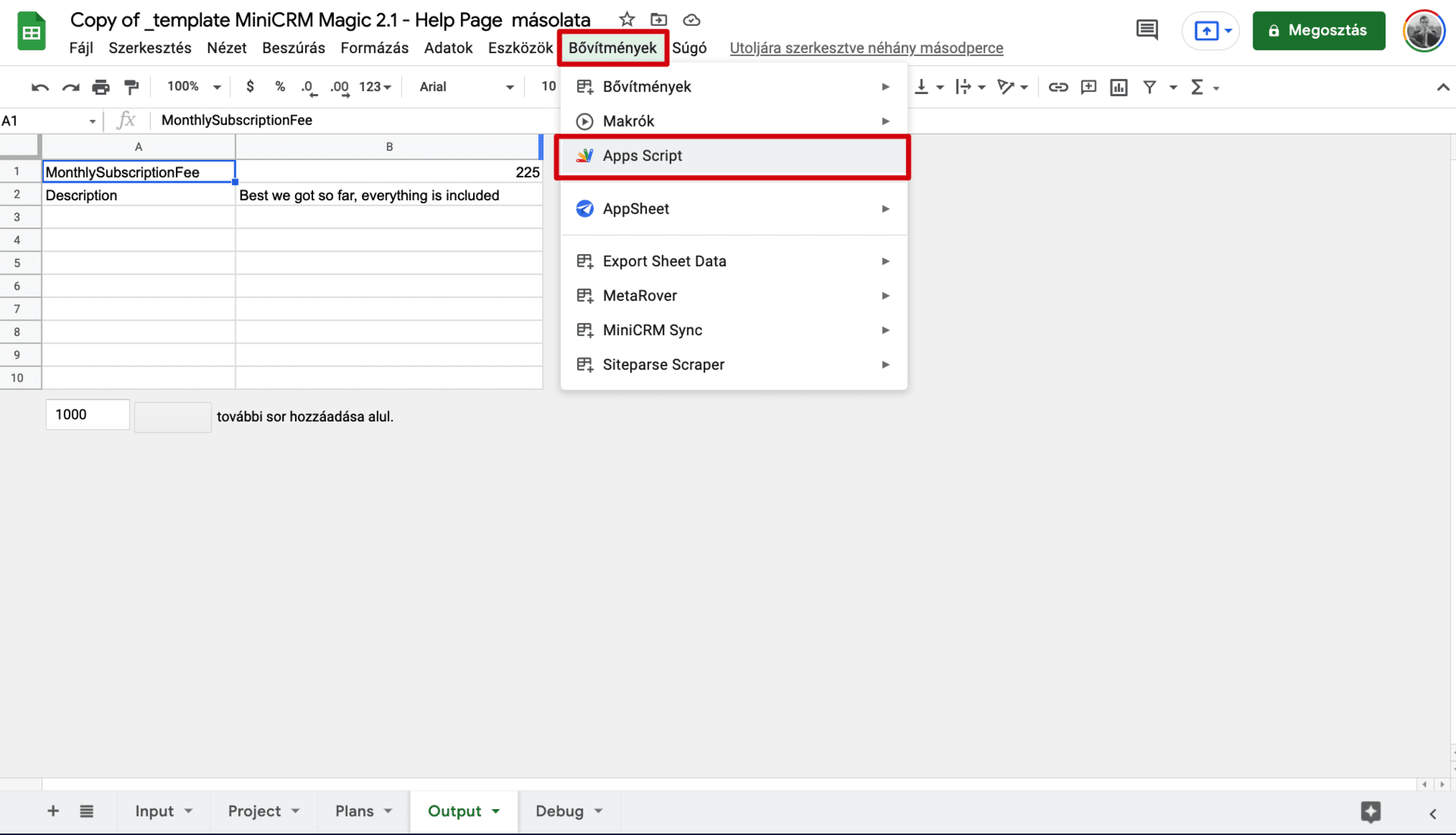This screenshot has width=1456, height=835.
Task: Create a filter
Action: click(1150, 87)
